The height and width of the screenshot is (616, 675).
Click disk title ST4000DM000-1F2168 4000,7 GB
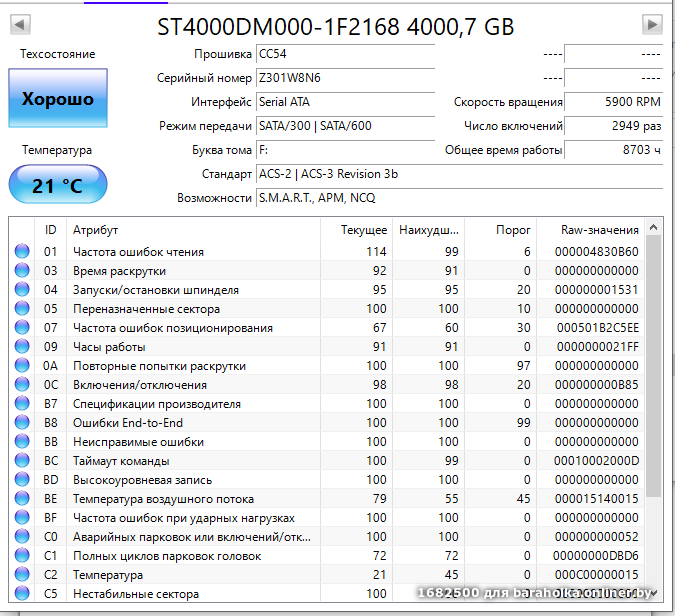pyautogui.click(x=335, y=27)
